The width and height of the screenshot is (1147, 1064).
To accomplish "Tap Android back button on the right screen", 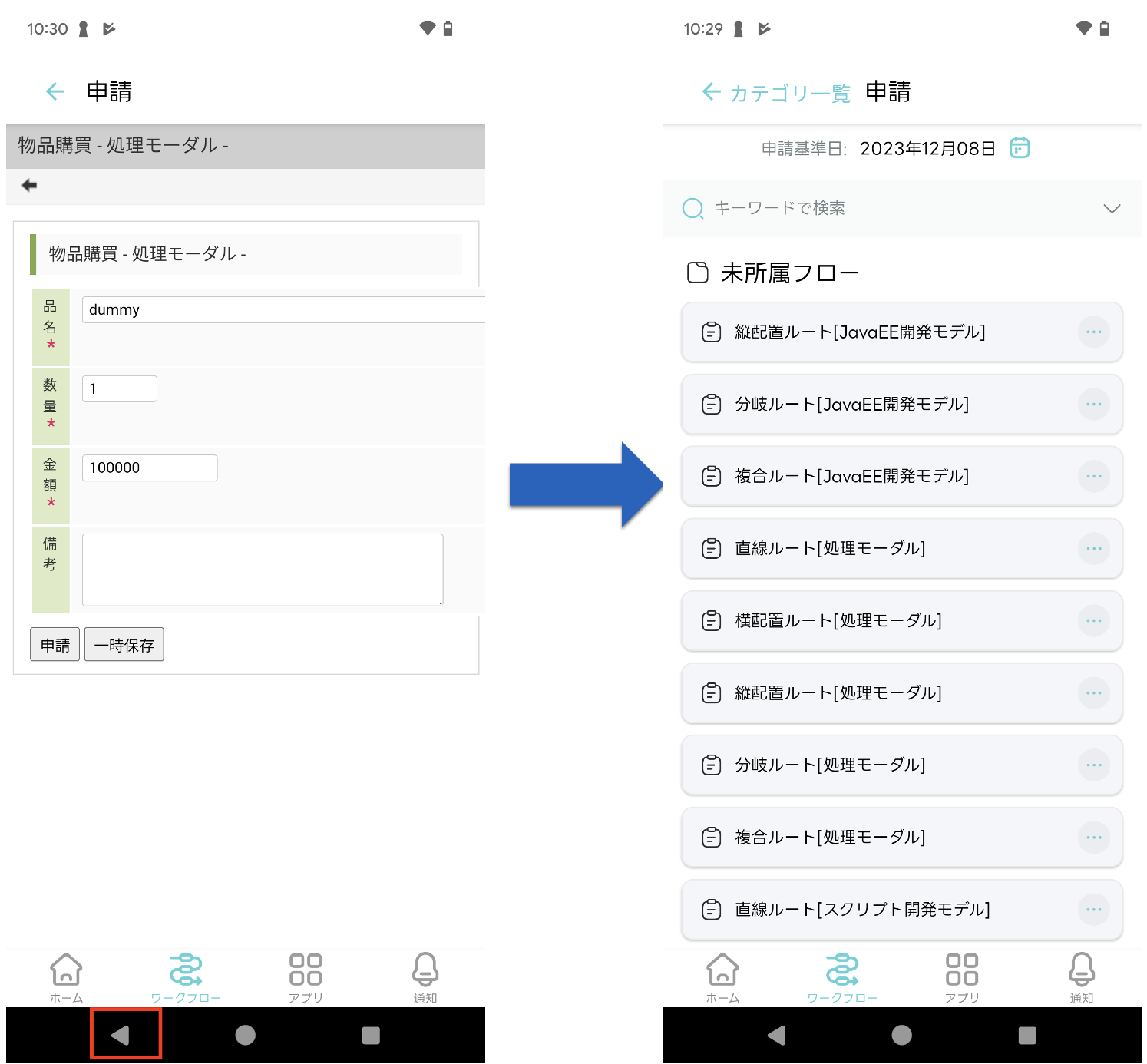I will pyautogui.click(x=777, y=1036).
